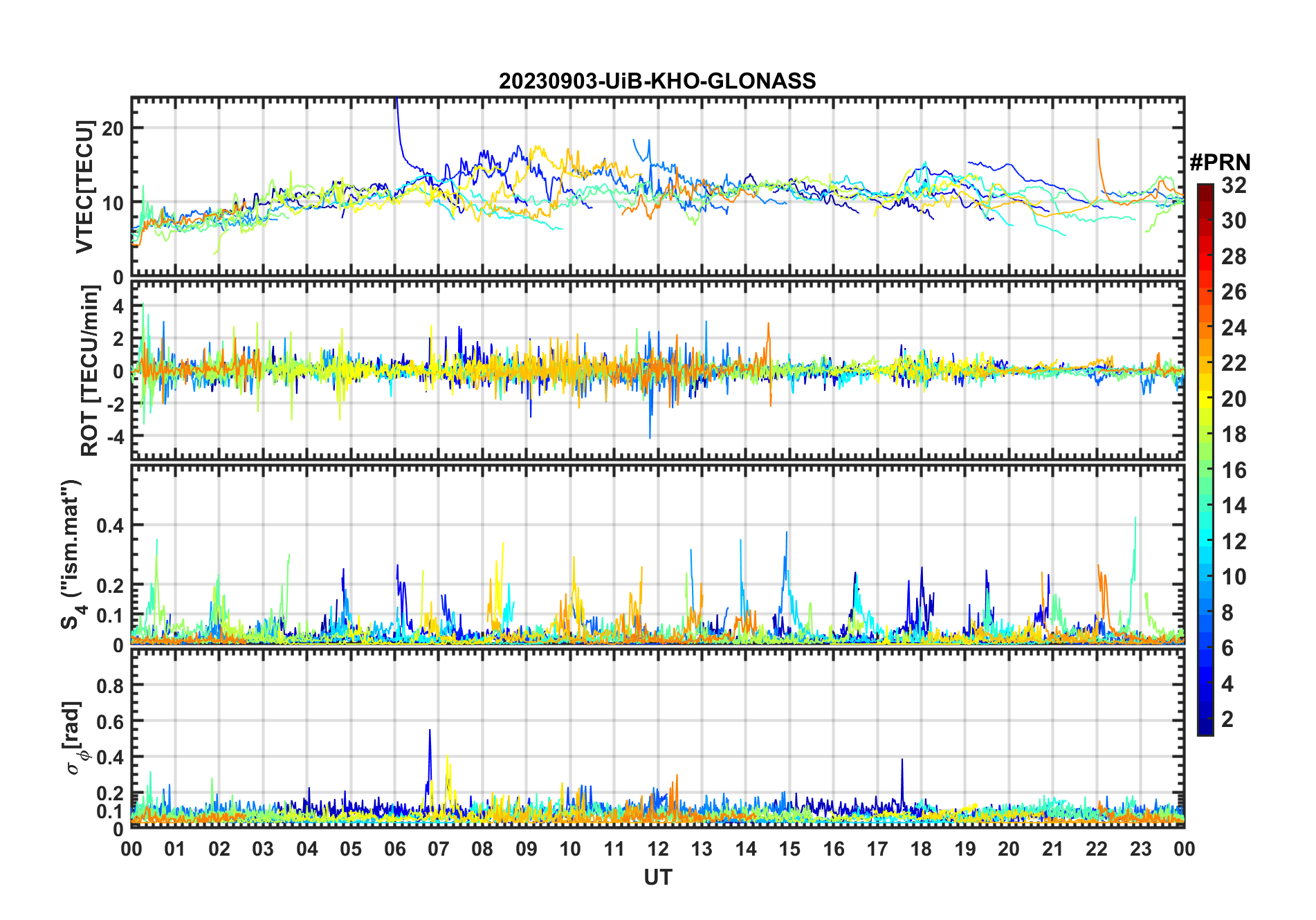Click the dark blue bottom of the colorbar
The width and height of the screenshot is (1316, 920).
coord(1205,729)
